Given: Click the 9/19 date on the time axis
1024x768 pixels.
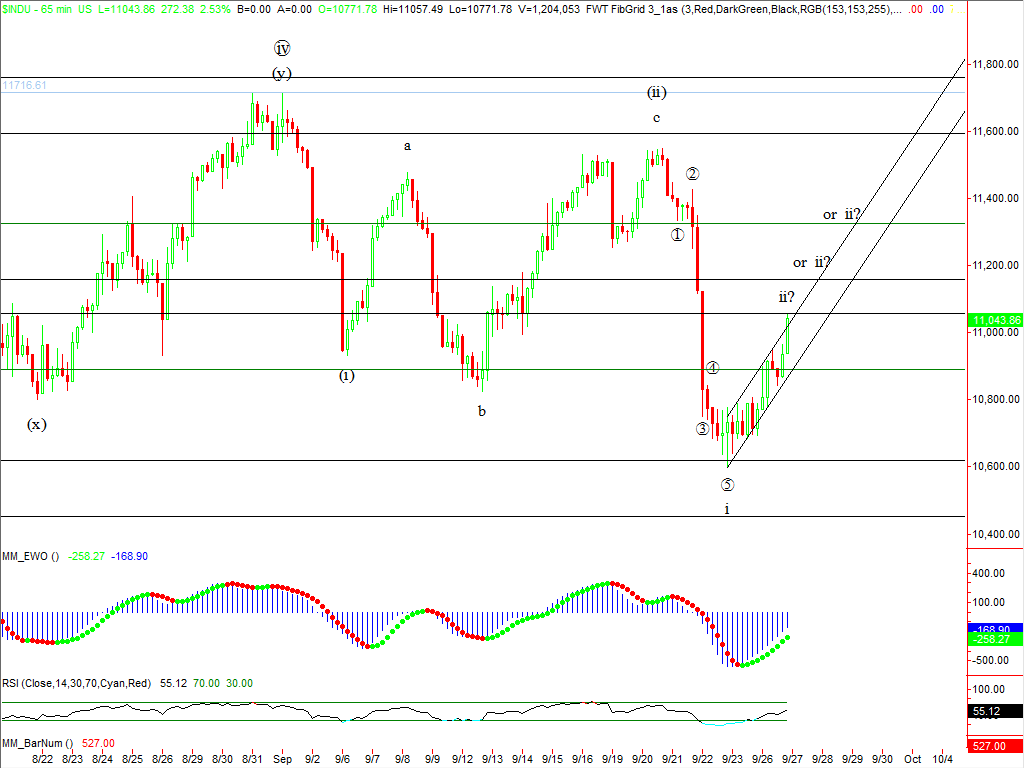Looking at the screenshot, I should point(611,759).
